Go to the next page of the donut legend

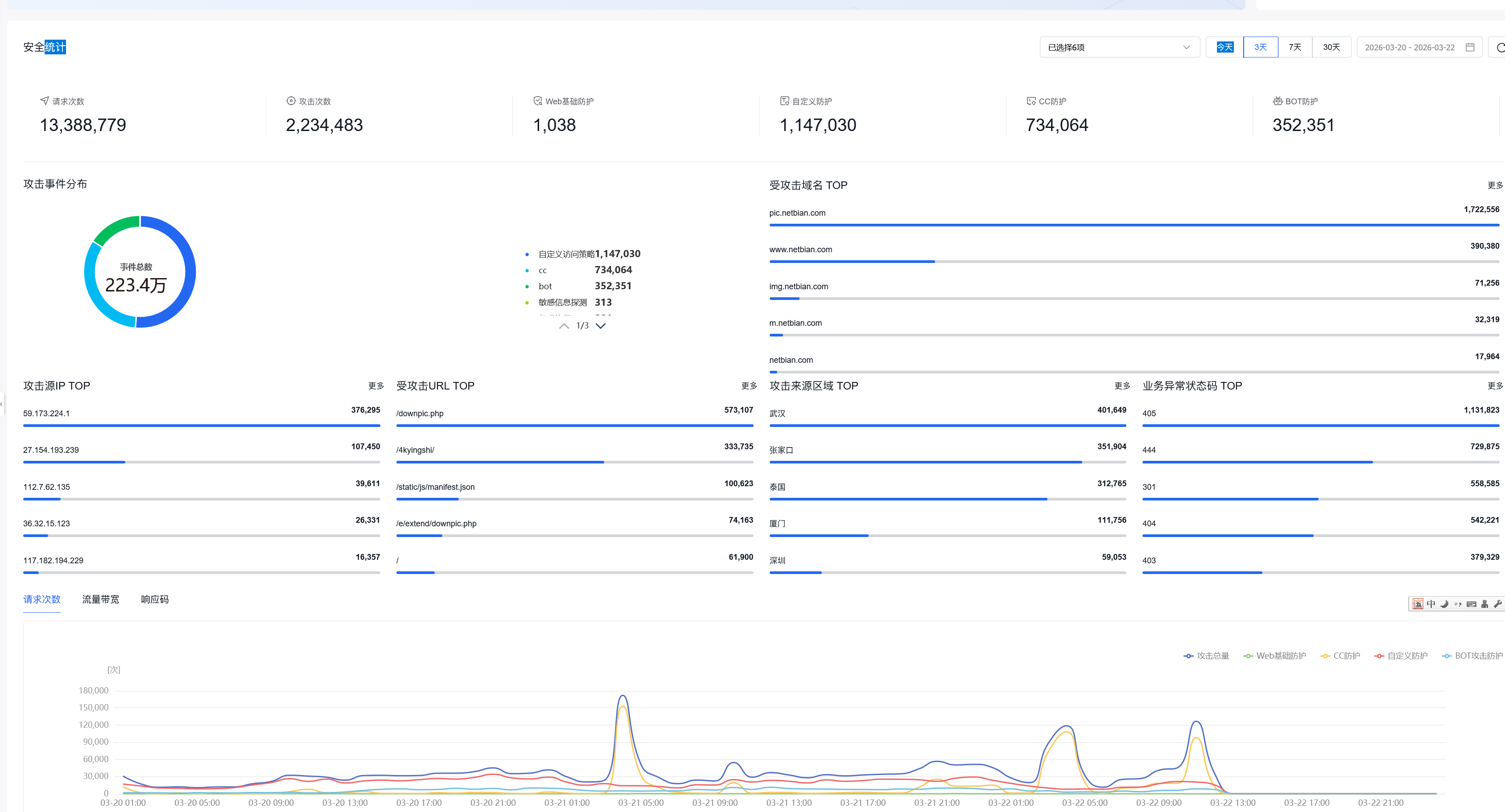[x=601, y=326]
